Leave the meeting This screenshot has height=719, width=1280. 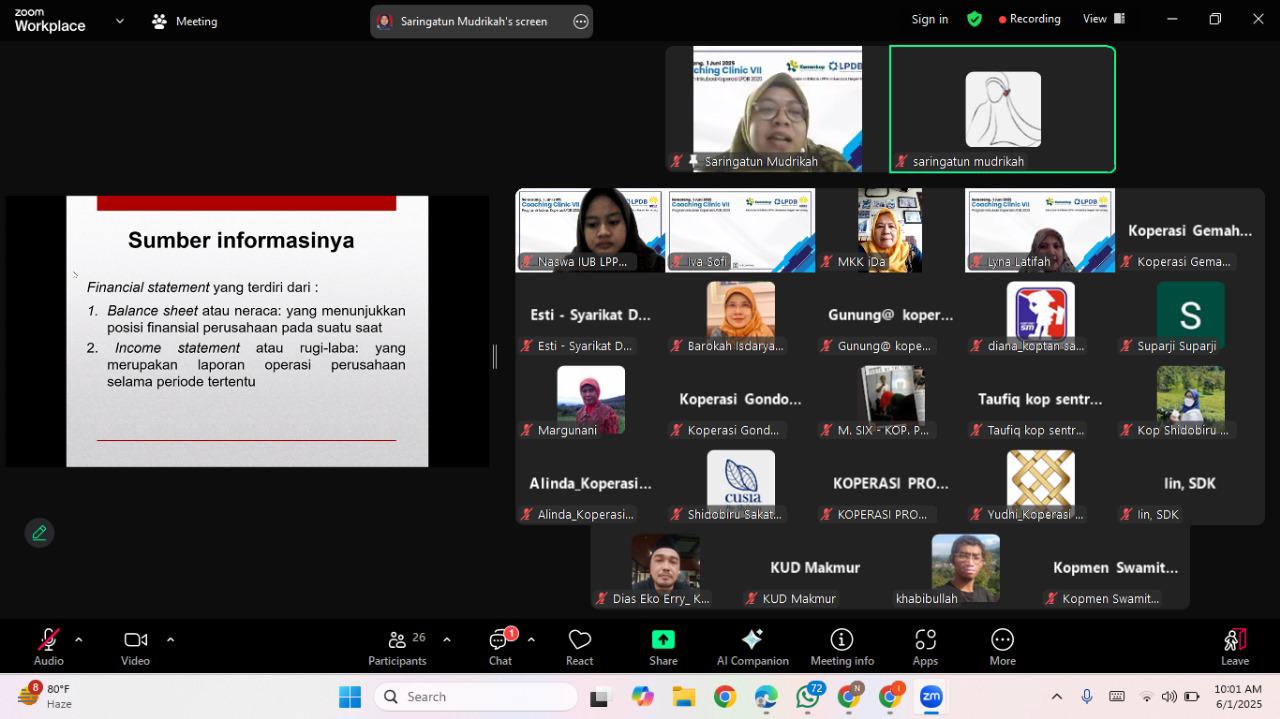(x=1235, y=647)
